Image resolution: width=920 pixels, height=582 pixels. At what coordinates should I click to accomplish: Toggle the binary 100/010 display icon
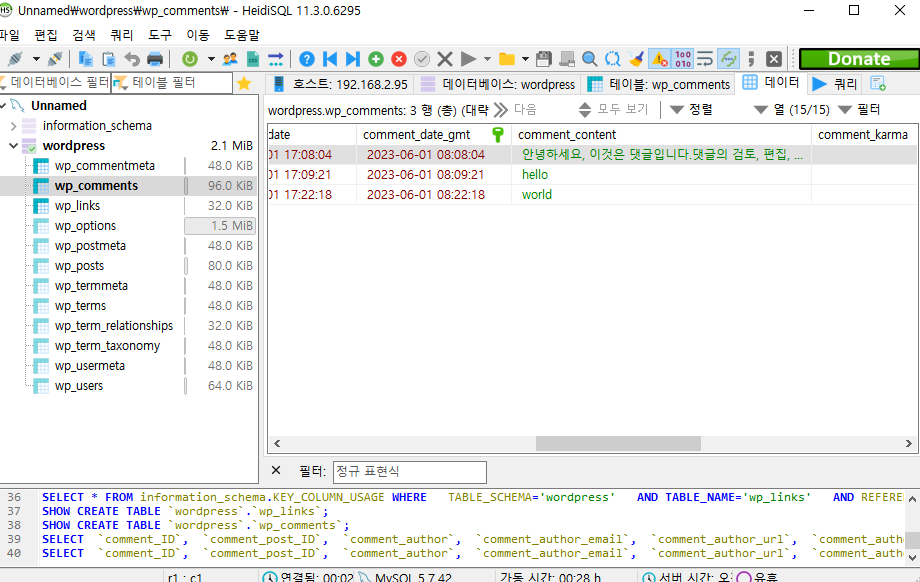(x=682, y=59)
